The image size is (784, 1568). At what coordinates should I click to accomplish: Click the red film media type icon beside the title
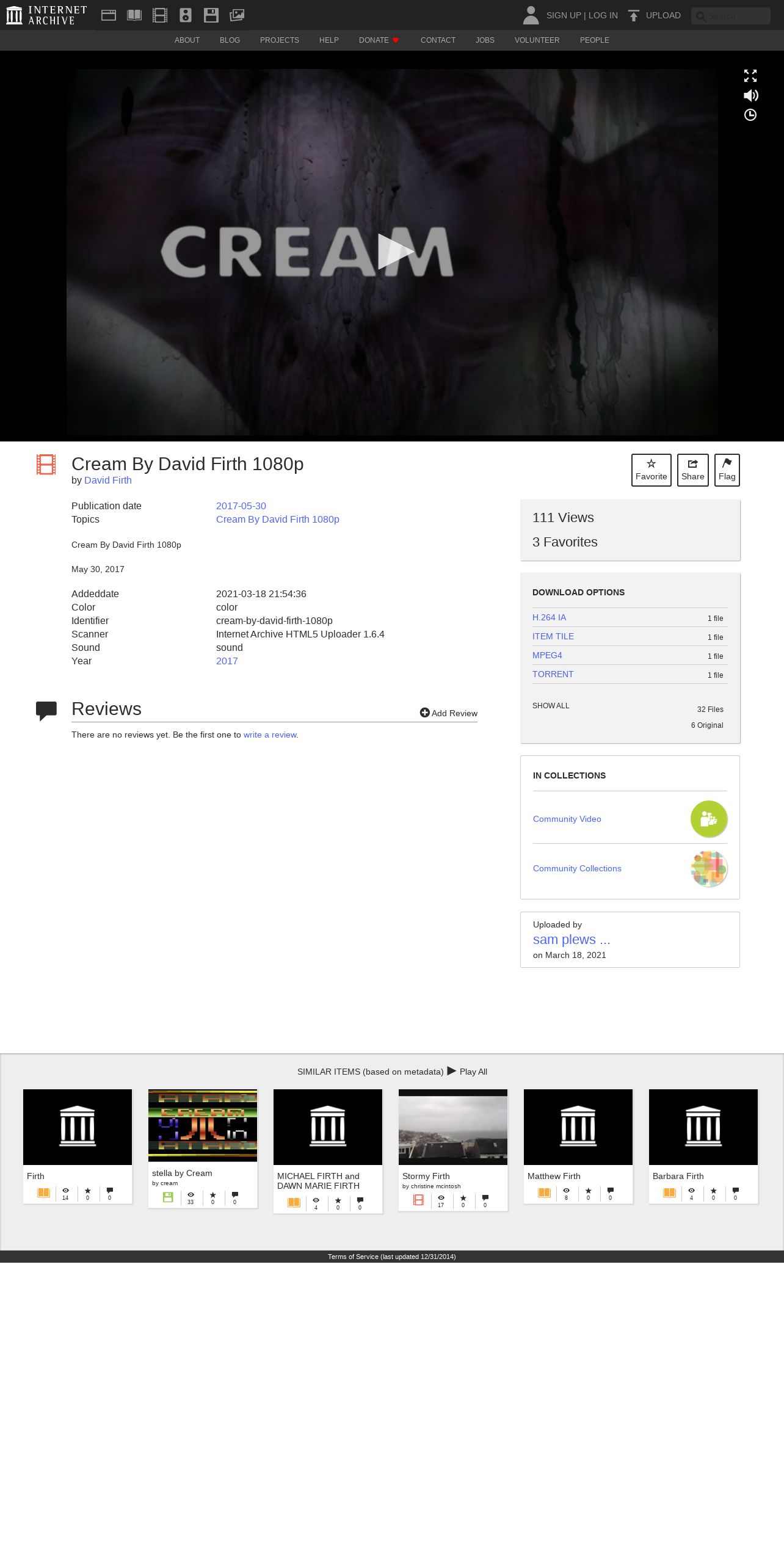click(x=46, y=465)
